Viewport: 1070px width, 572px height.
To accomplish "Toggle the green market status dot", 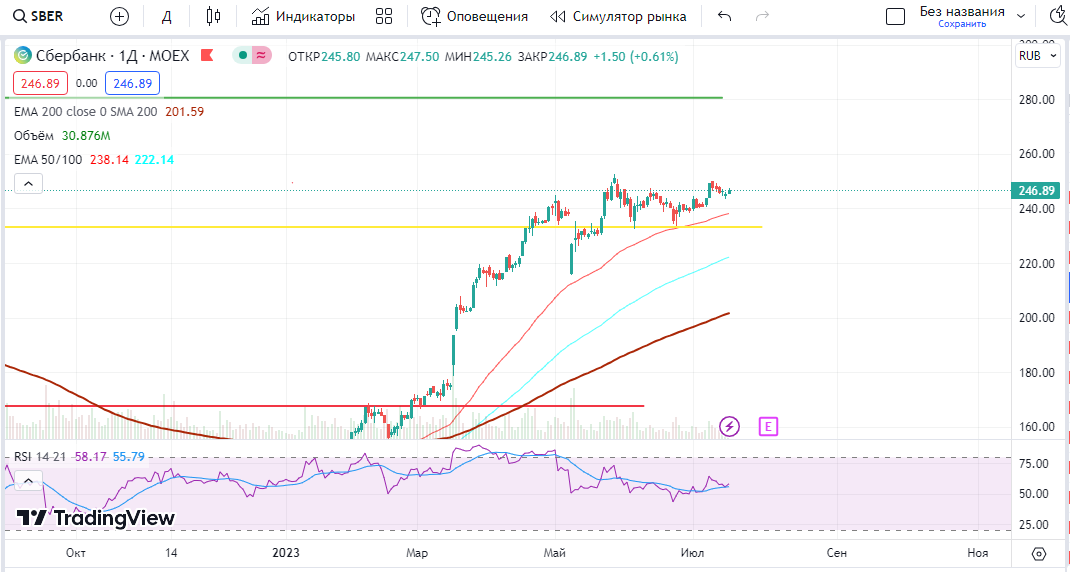I will 242,56.
